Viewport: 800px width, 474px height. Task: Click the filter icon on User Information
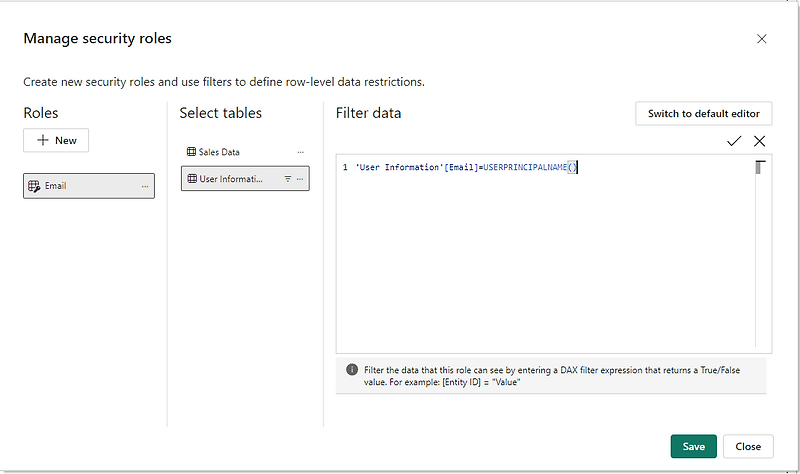coord(288,179)
